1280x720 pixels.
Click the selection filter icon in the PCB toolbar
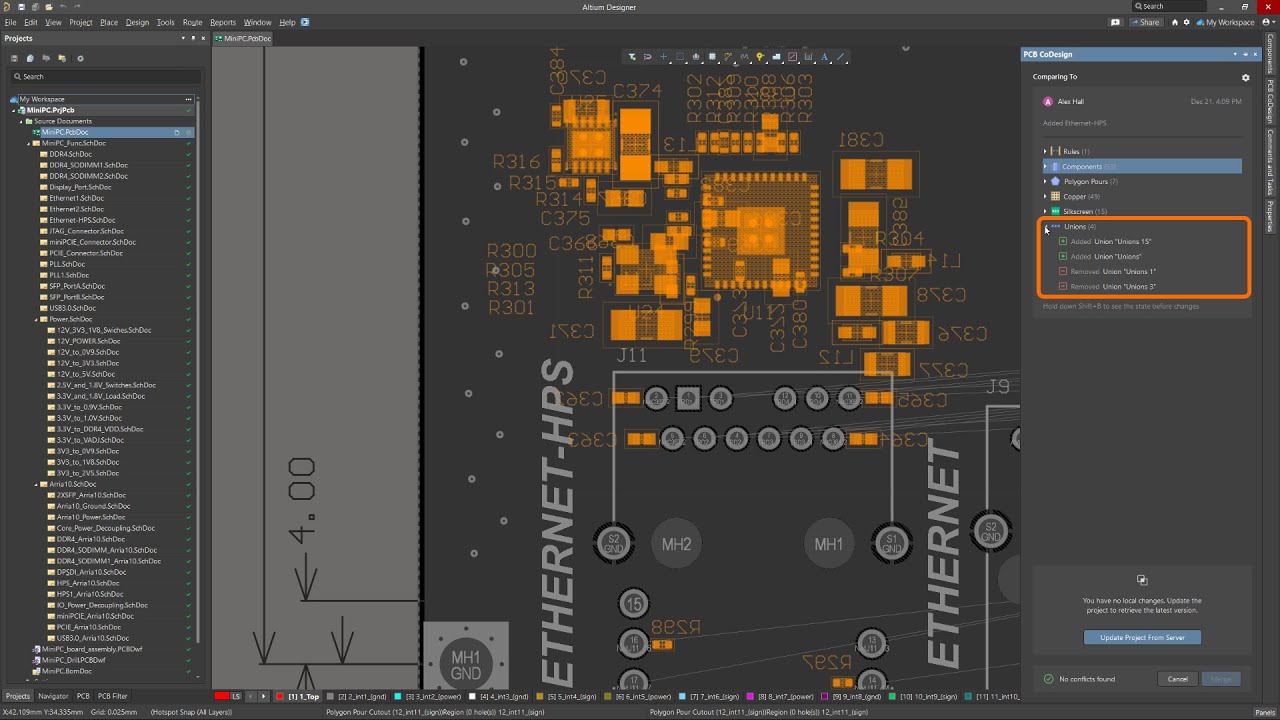coord(632,57)
